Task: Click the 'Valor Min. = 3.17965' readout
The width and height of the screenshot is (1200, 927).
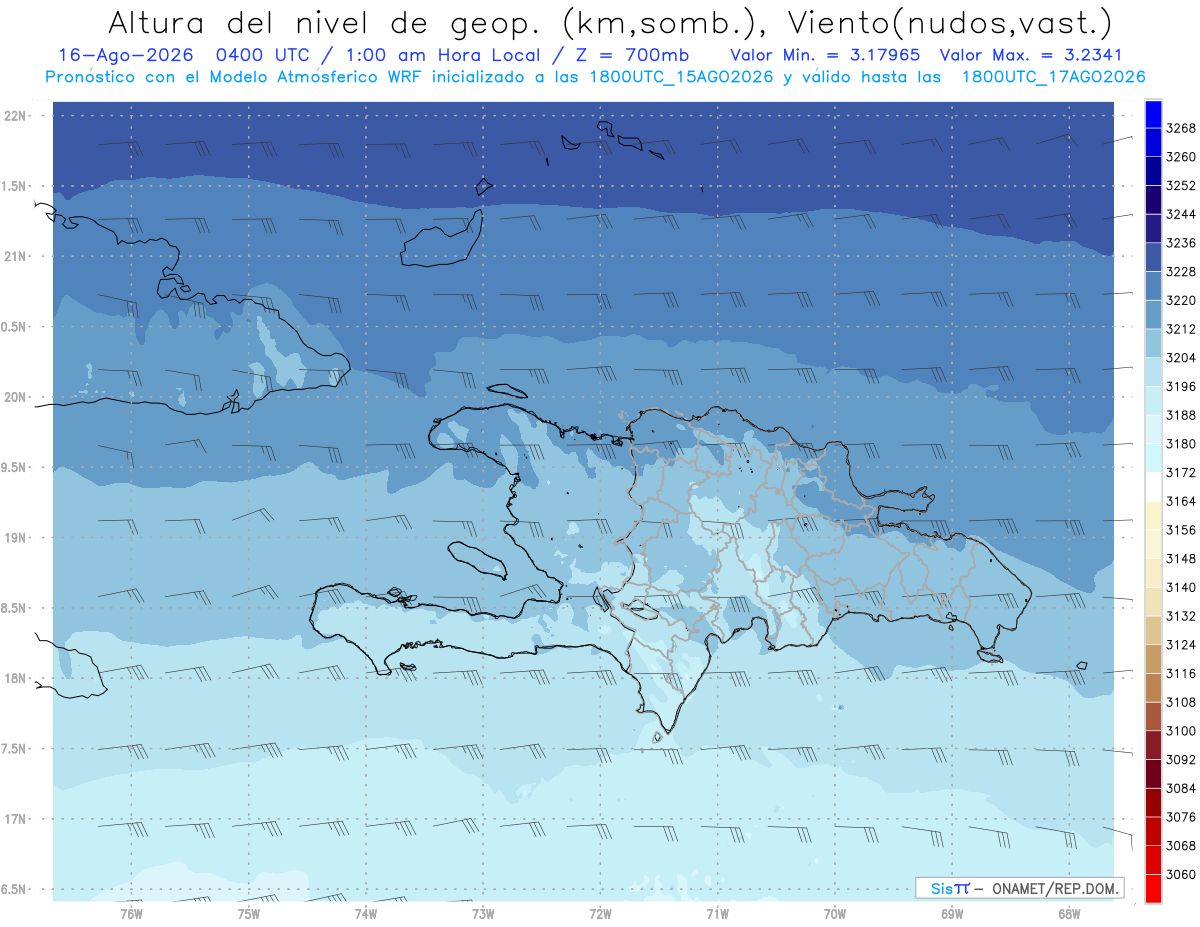Action: click(825, 55)
